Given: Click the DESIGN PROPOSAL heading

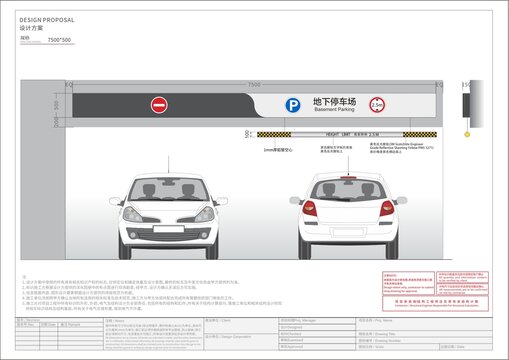Looking at the screenshot, I should point(47,20).
